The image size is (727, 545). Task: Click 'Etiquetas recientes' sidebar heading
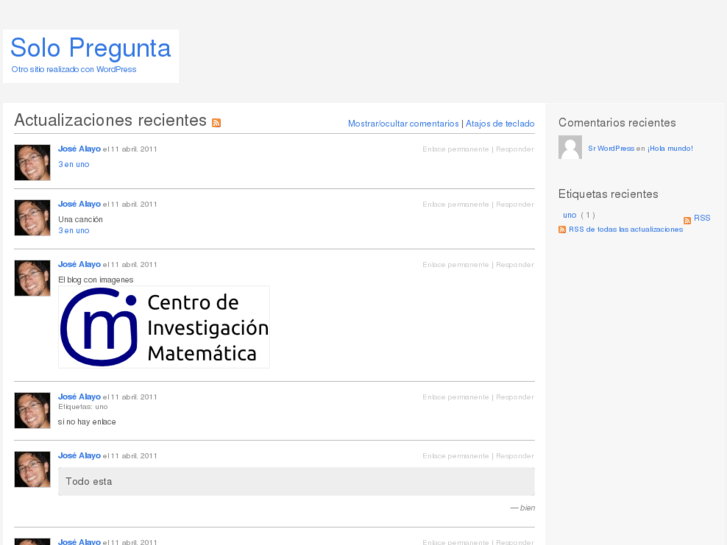(x=608, y=194)
